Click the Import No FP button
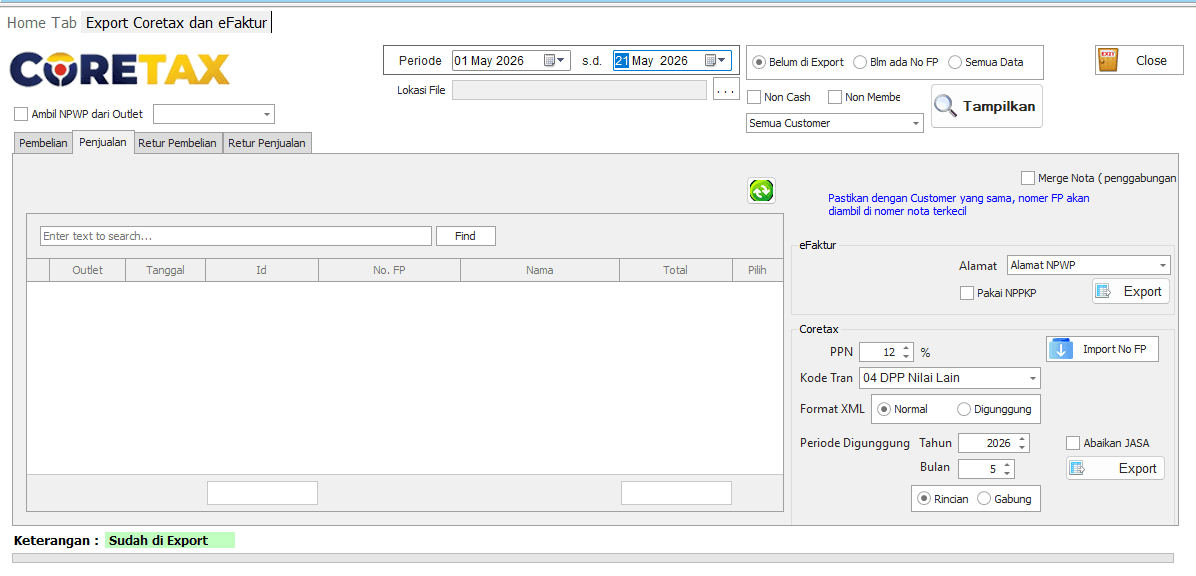The image size is (1196, 576). point(1102,349)
